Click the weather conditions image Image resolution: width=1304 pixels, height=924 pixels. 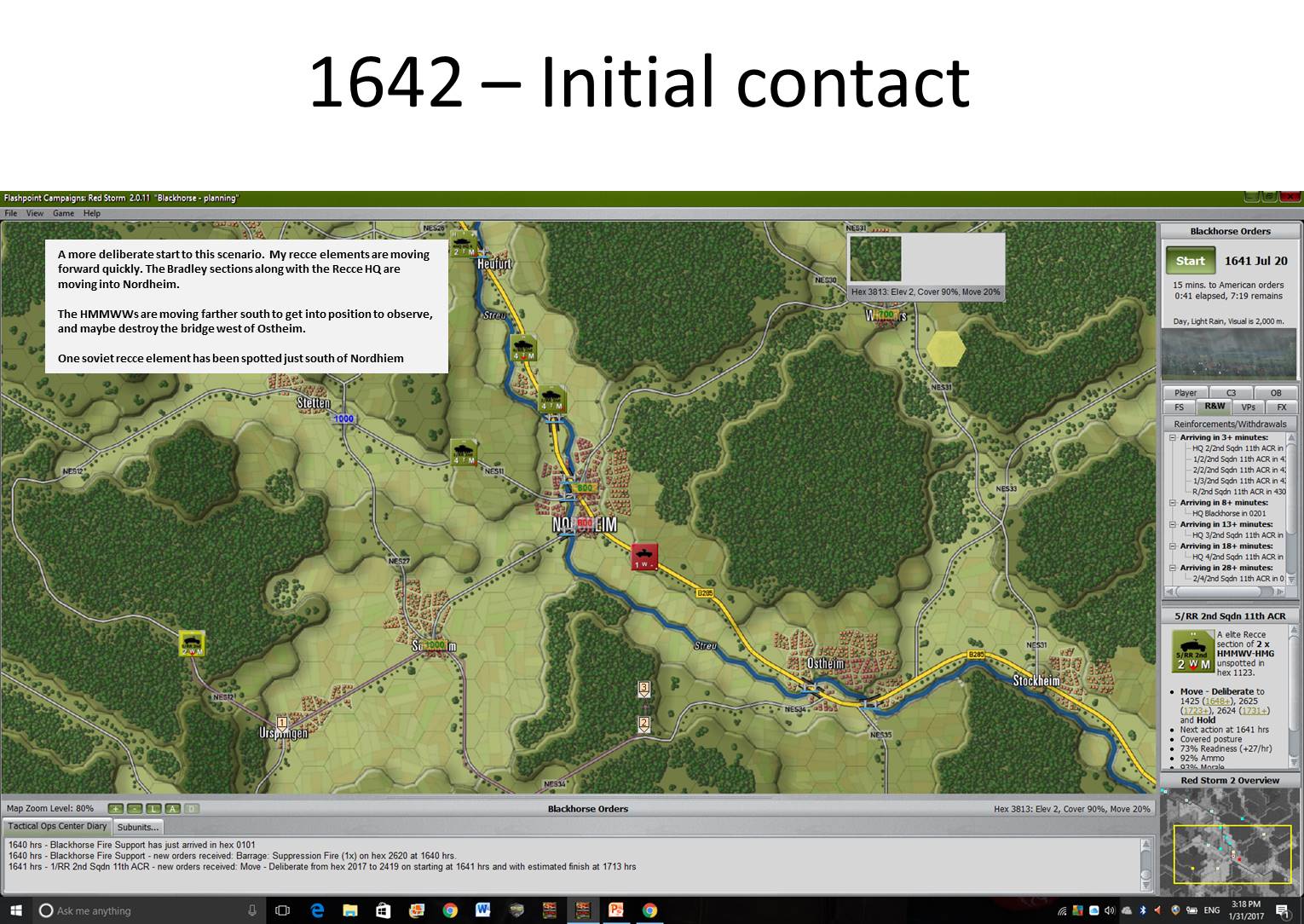[x=1230, y=354]
